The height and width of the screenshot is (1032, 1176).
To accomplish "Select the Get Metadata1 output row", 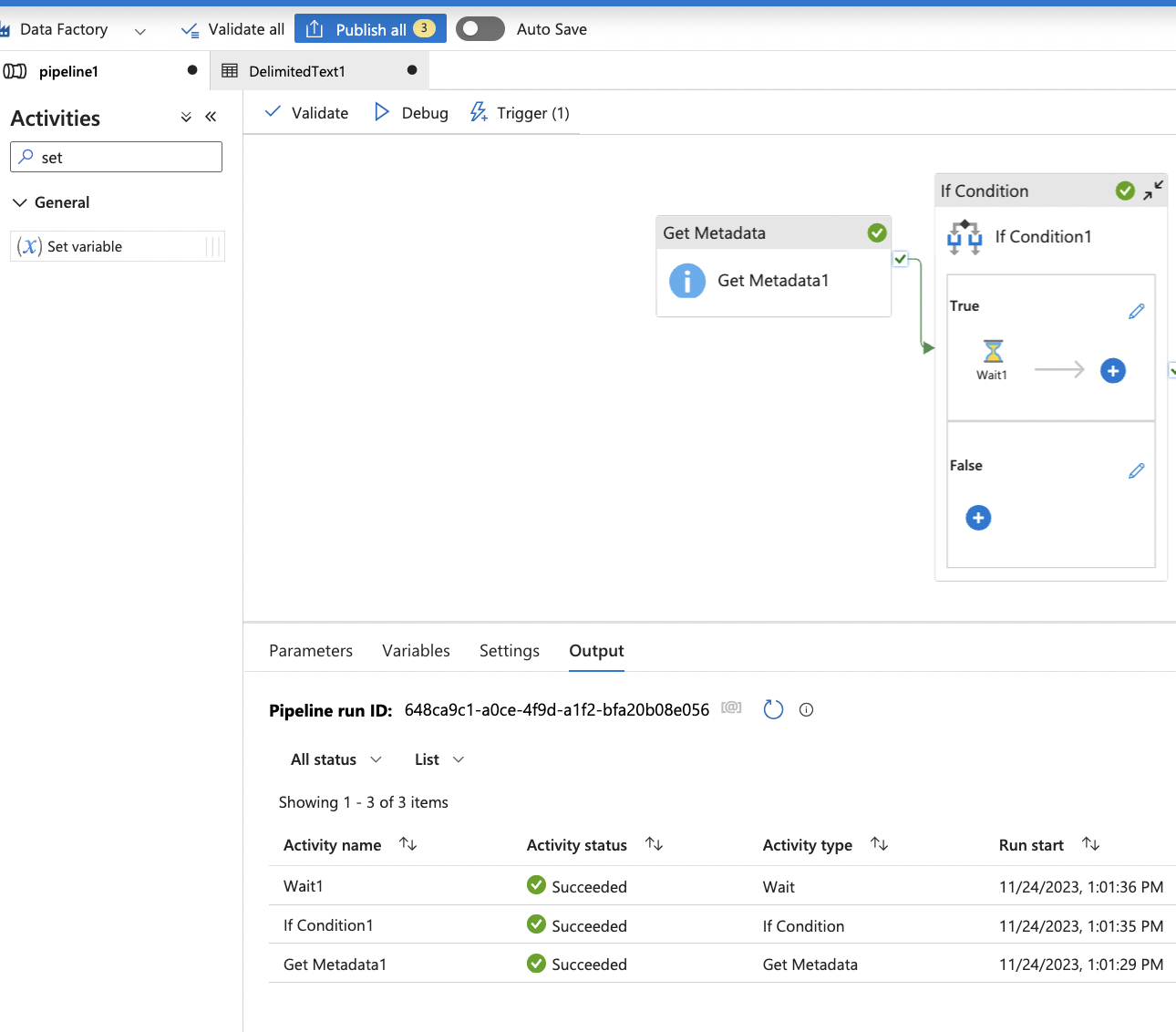I will [x=722, y=964].
